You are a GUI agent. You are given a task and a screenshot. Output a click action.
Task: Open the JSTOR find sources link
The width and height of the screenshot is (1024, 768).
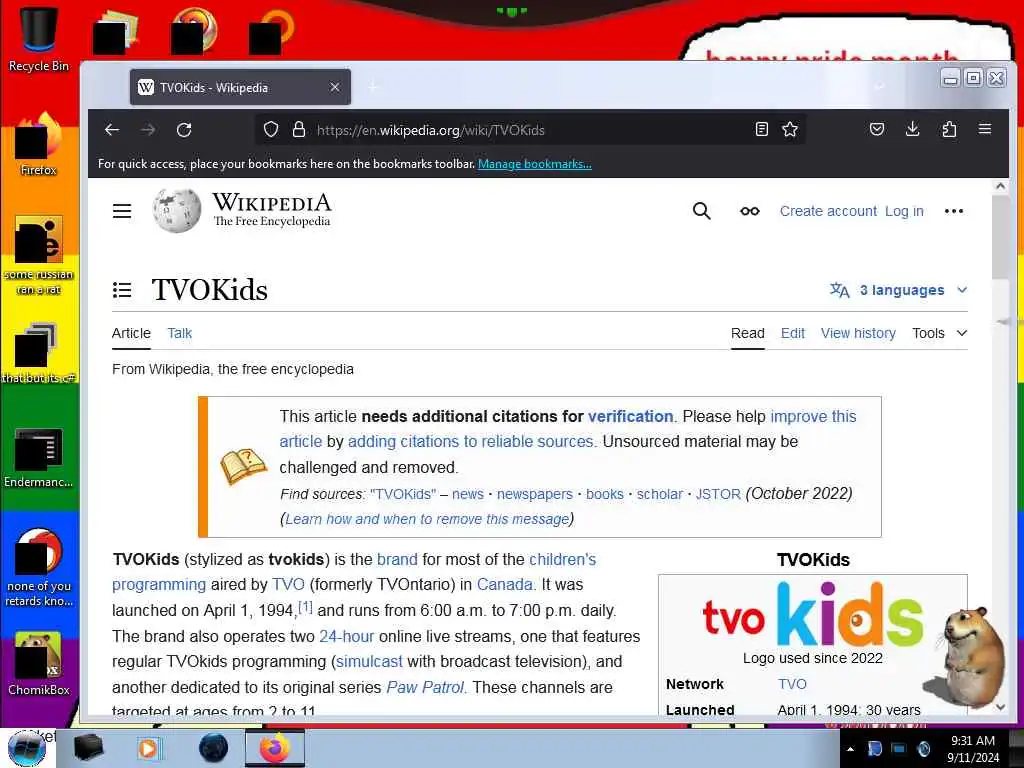click(718, 494)
